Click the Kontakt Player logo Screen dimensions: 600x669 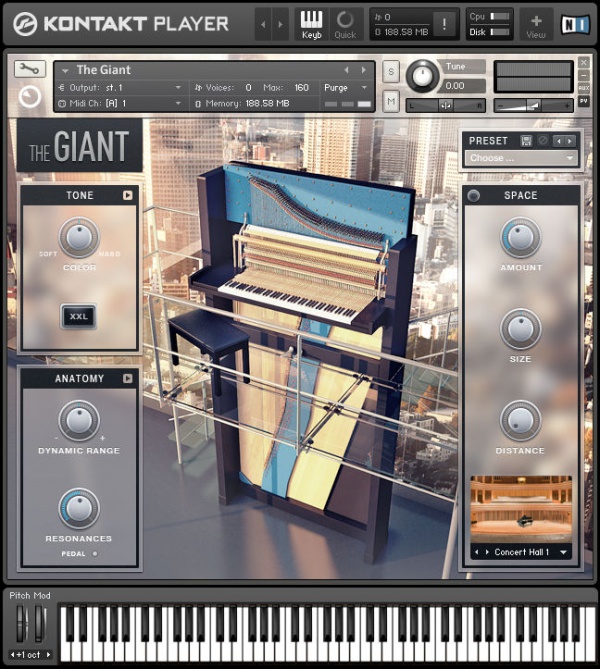[121, 24]
